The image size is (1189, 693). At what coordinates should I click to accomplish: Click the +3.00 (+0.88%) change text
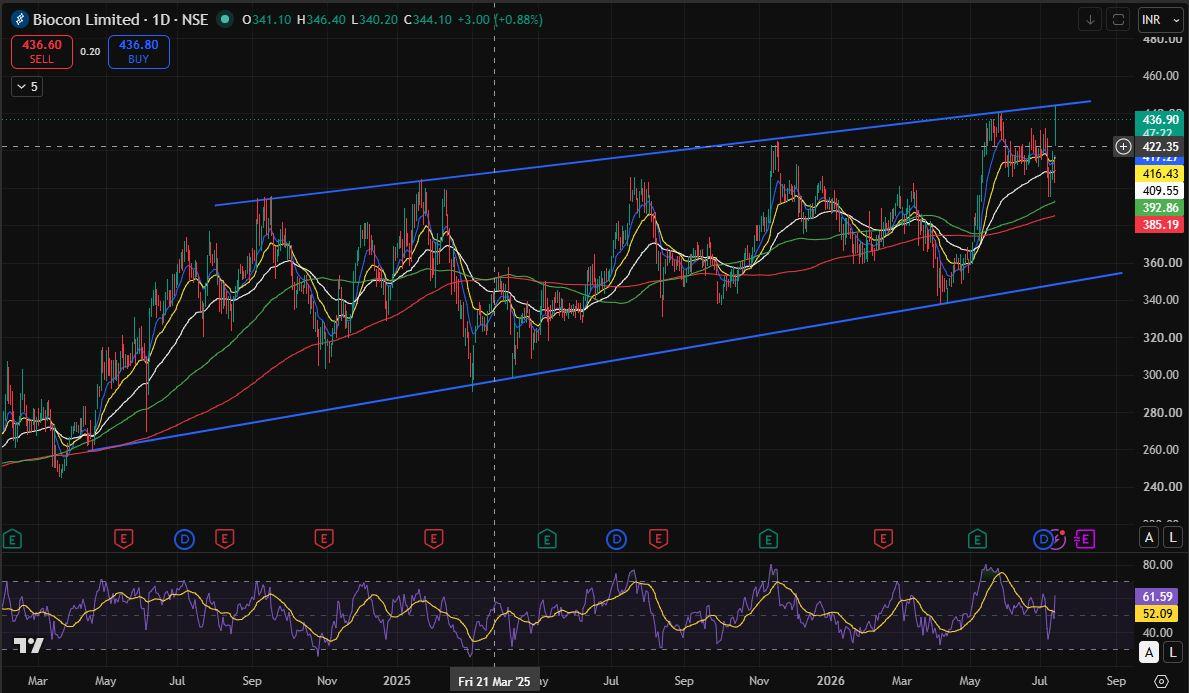click(x=500, y=20)
